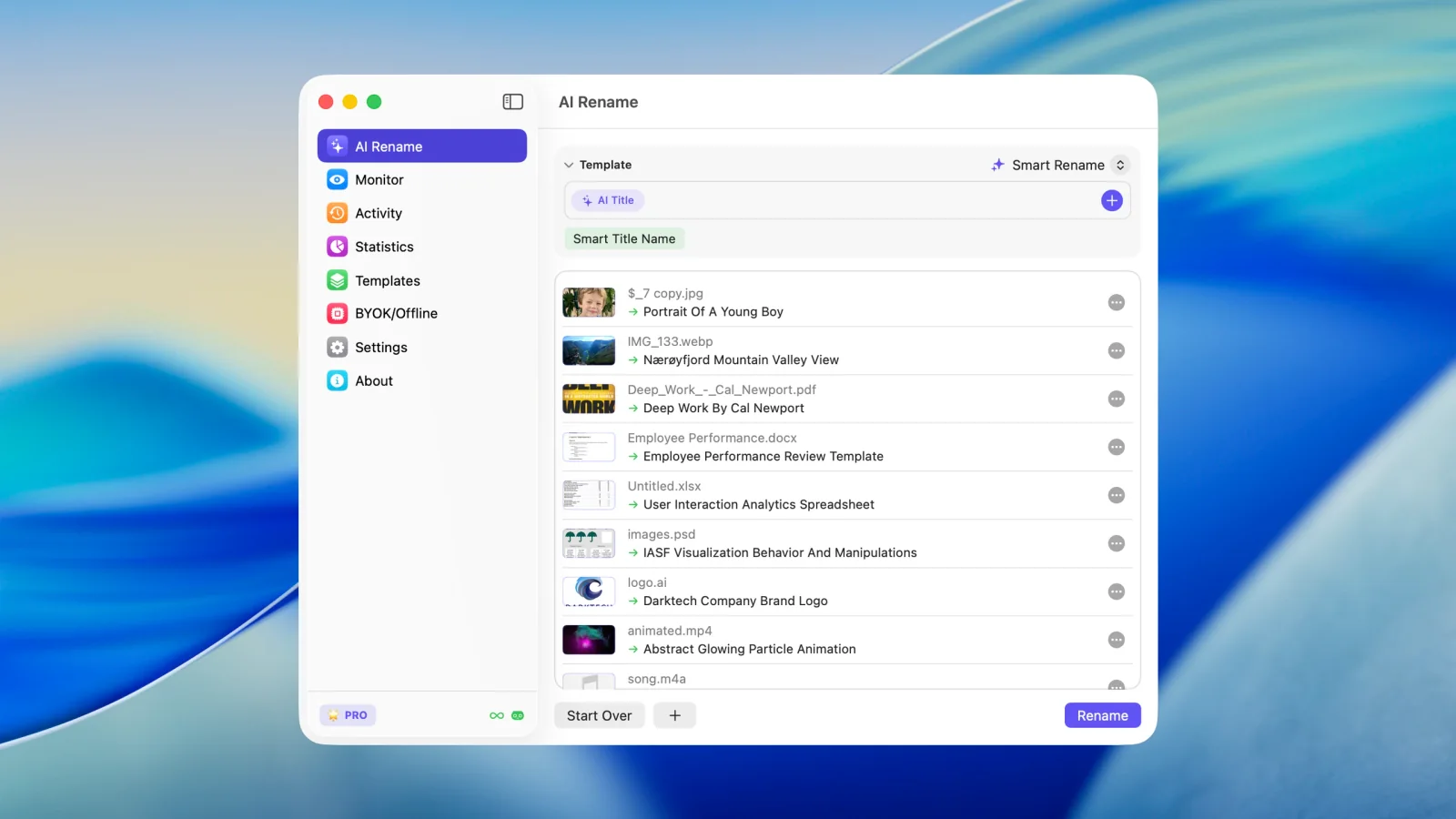
Task: Toggle the sidebar panel icon
Action: pos(513,102)
